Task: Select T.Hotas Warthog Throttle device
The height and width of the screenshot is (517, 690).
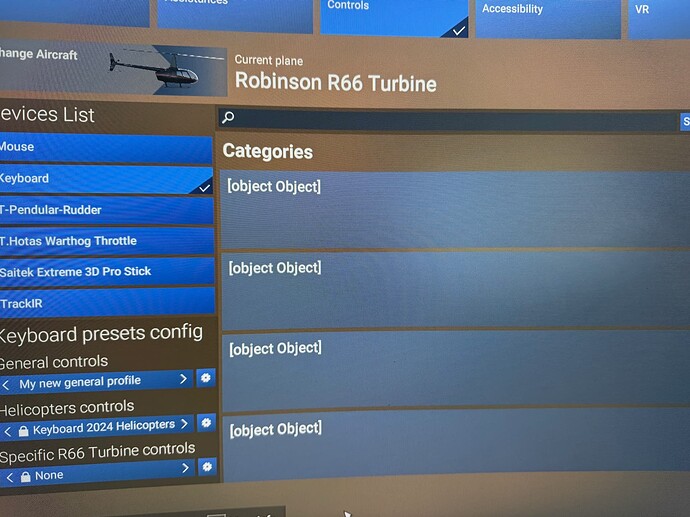Action: tap(107, 241)
